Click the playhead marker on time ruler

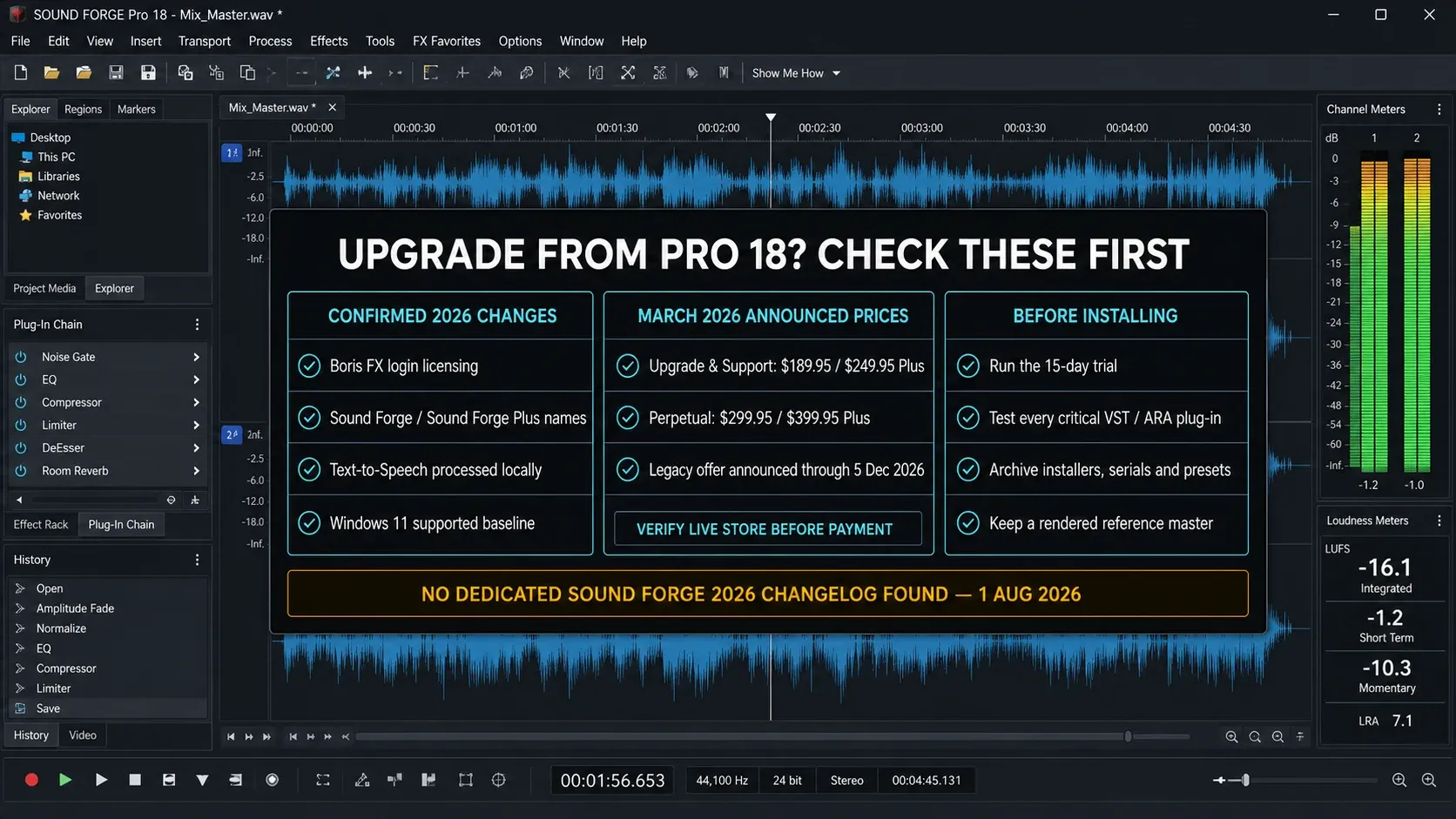[x=771, y=117]
